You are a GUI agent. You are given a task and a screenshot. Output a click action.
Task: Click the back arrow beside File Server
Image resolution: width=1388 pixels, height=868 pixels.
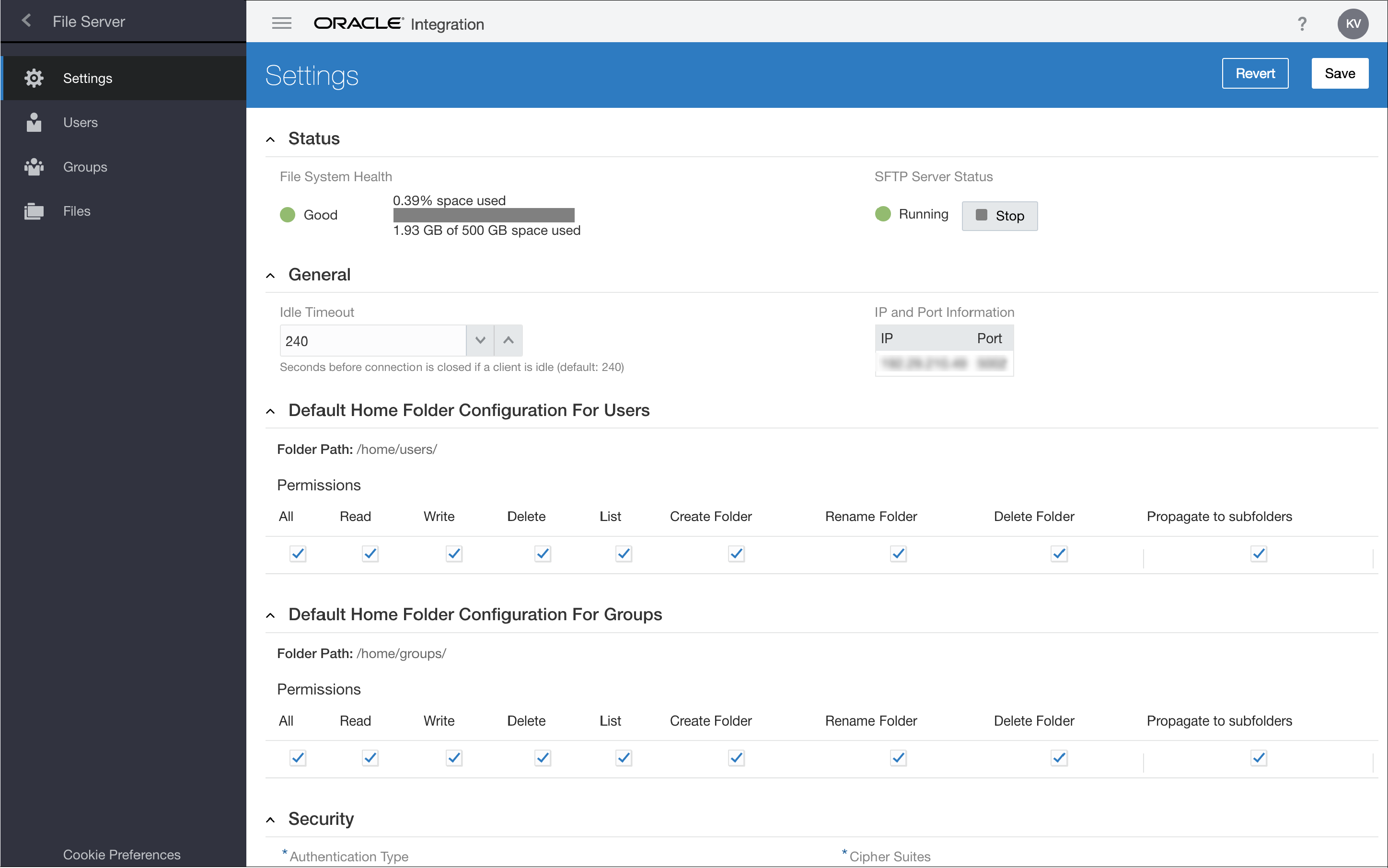coord(26,21)
